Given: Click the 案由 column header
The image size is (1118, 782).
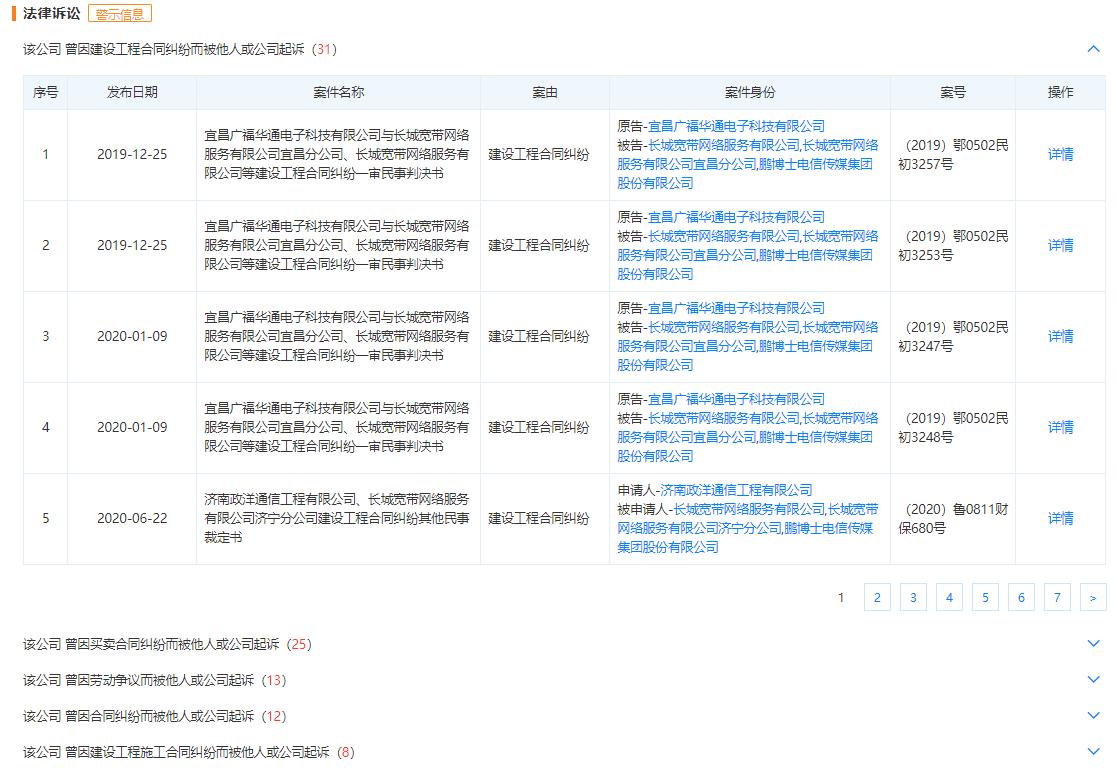Looking at the screenshot, I should pos(545,92).
